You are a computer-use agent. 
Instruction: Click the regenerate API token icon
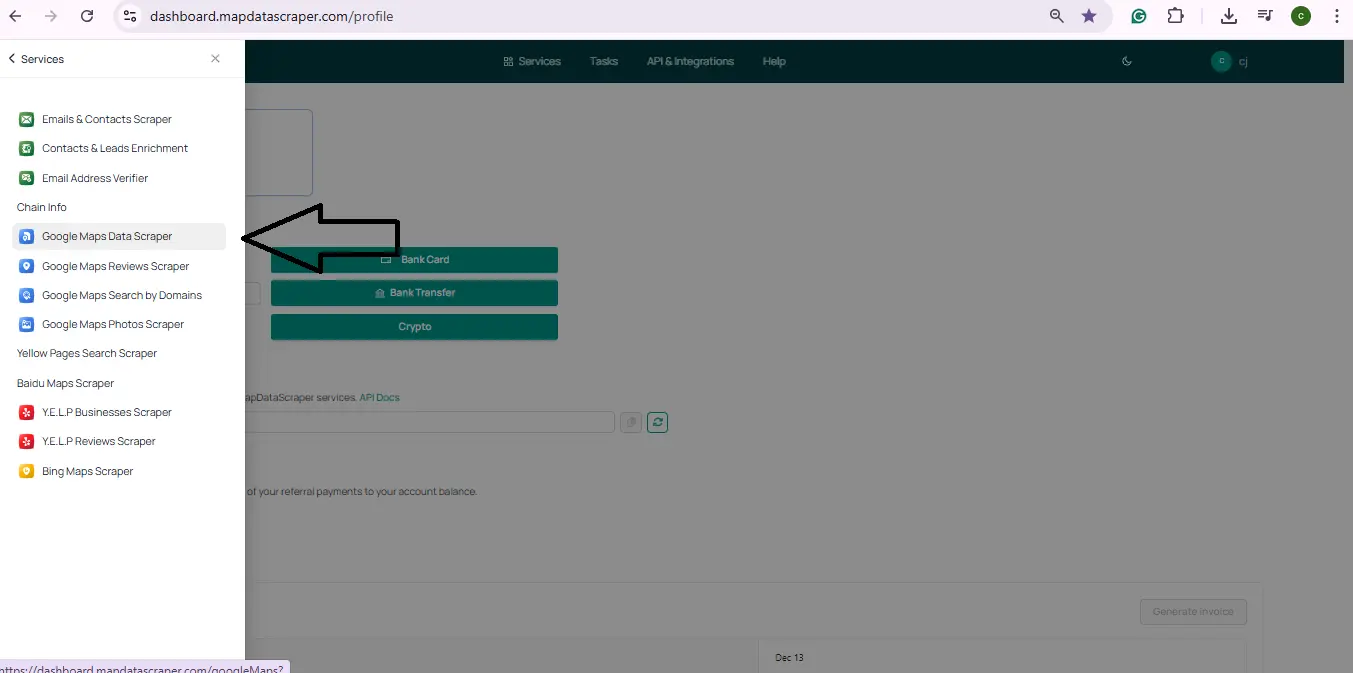pos(657,422)
